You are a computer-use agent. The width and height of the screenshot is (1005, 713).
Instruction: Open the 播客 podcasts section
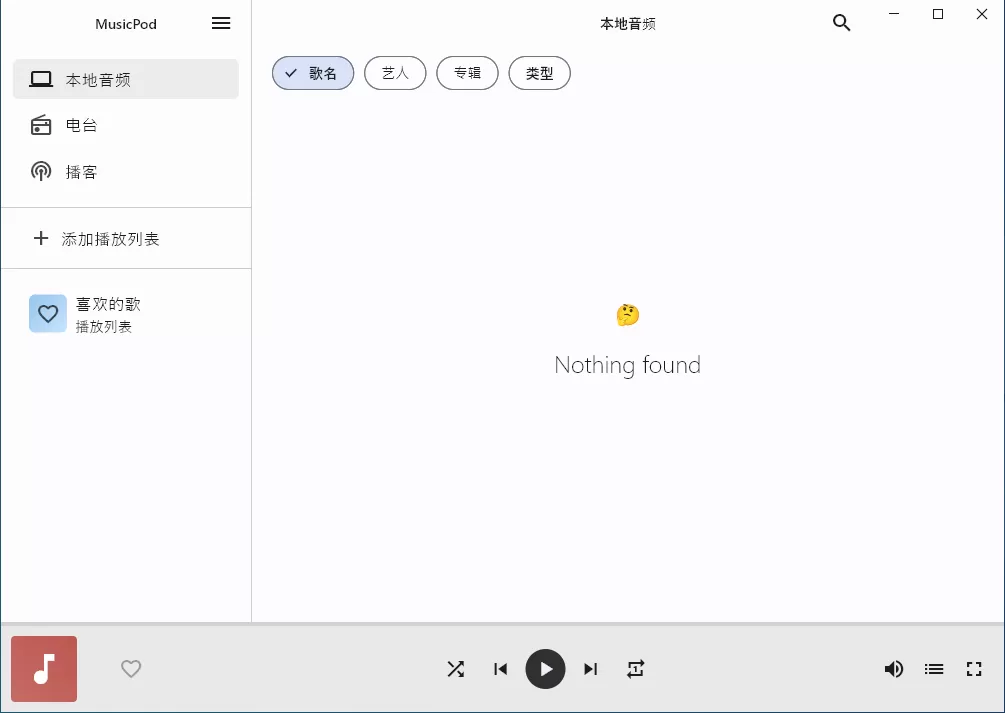pos(82,171)
